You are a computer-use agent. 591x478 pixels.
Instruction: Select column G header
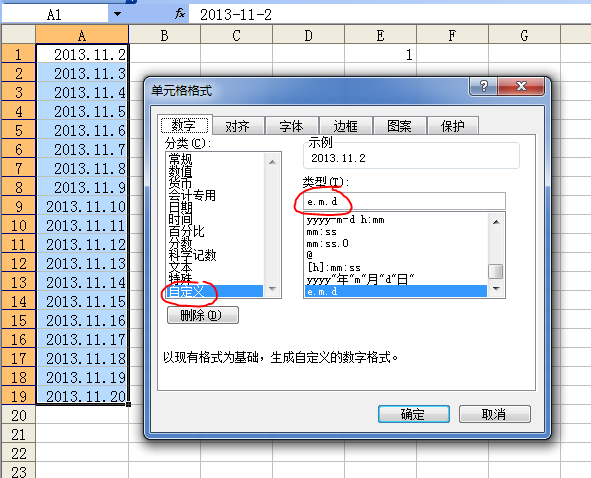(x=524, y=35)
